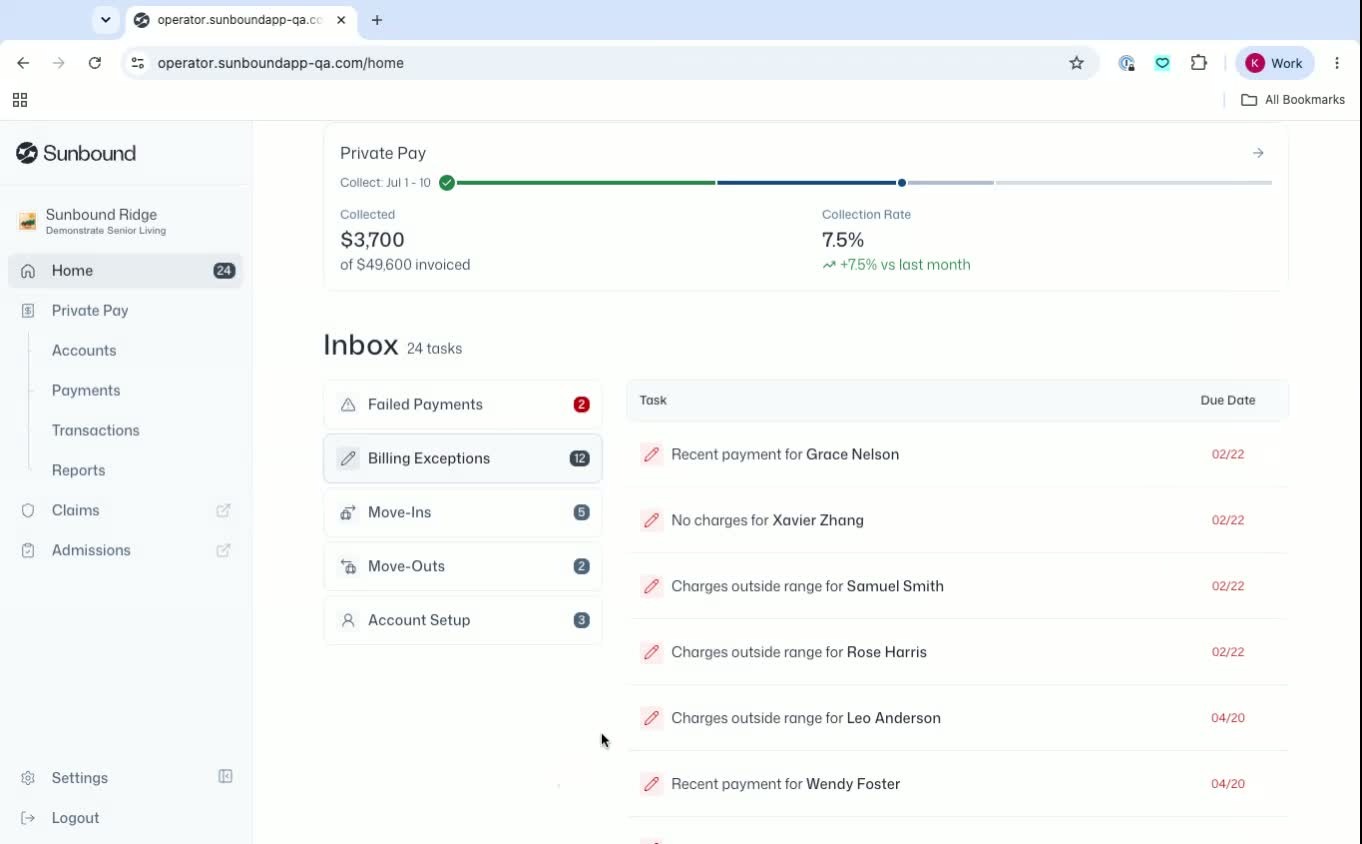1362x844 pixels.
Task: Collapse sidebar using panel icon beside Settings
Action: pos(225,777)
